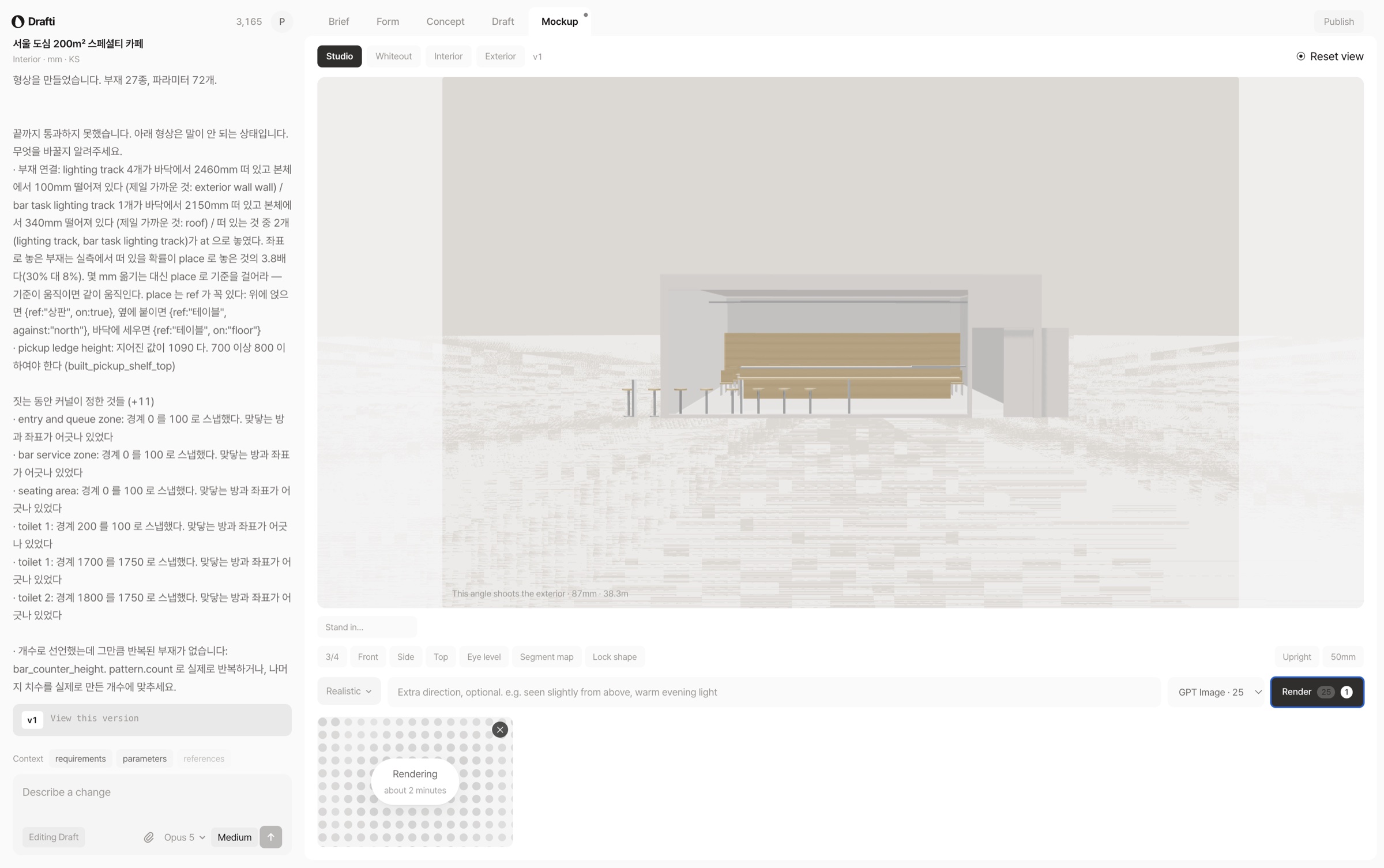Click the attach file paperclip icon
Viewport: 1384px width, 868px height.
coord(149,837)
